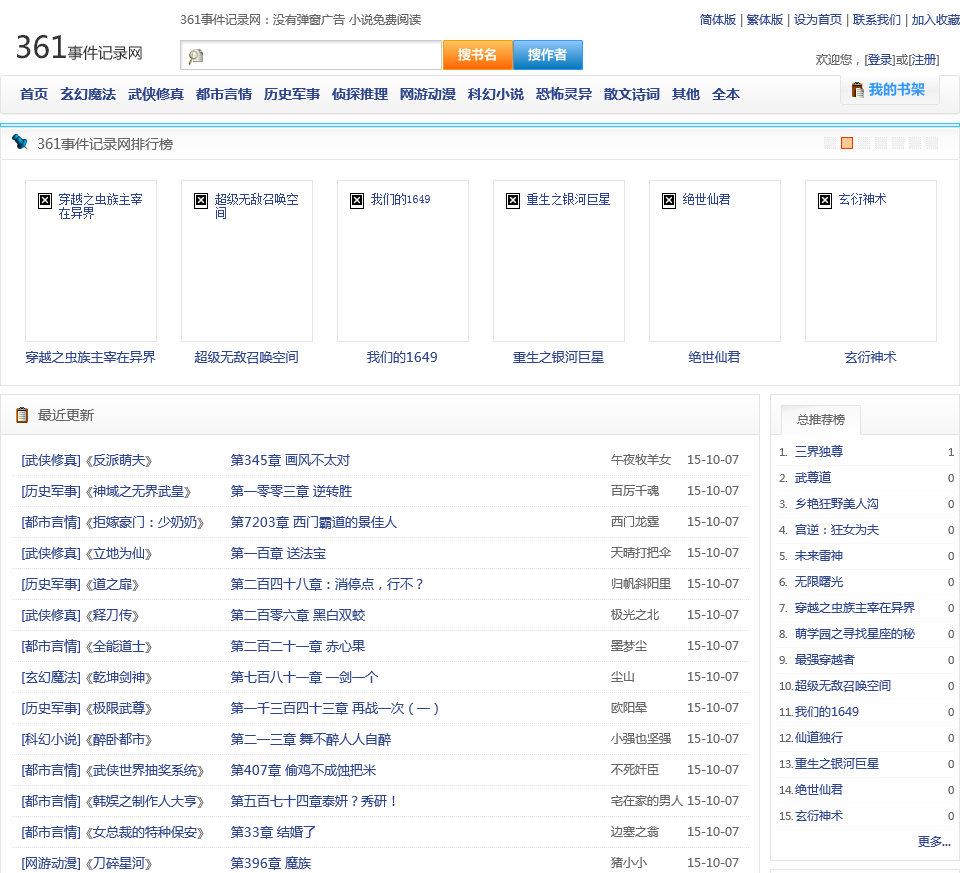The image size is (960, 873).
Task: Open the 恐怖灵异 category menu
Action: point(564,94)
